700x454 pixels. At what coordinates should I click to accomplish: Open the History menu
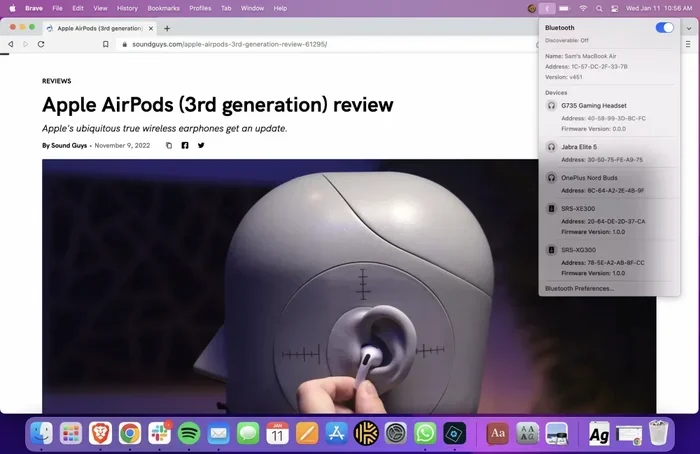tap(127, 8)
